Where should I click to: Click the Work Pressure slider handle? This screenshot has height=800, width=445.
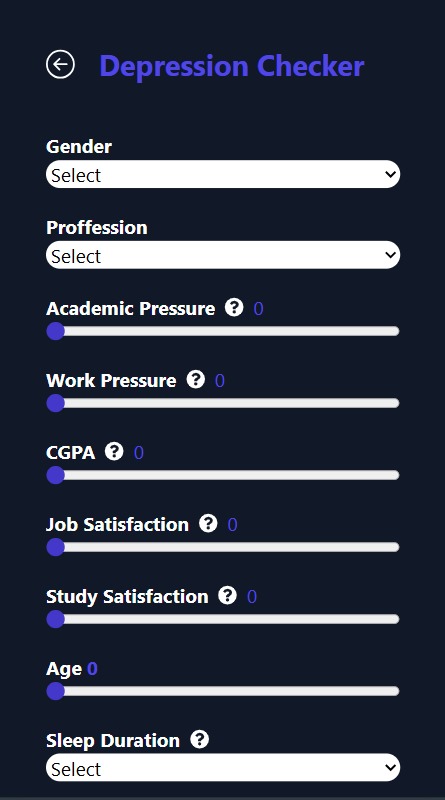click(55, 403)
